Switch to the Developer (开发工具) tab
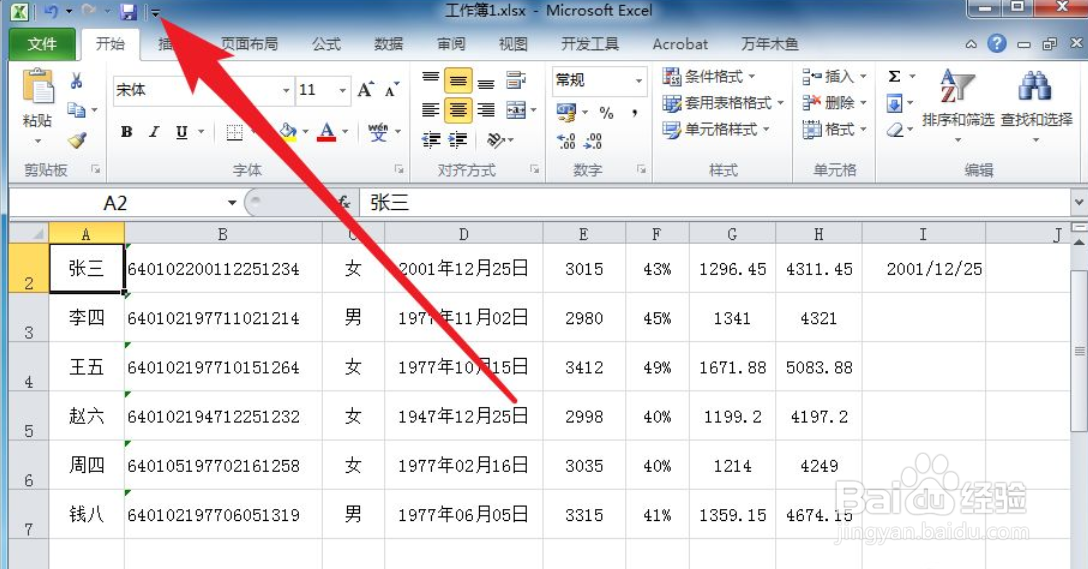The width and height of the screenshot is (1088, 569). pyautogui.click(x=590, y=44)
